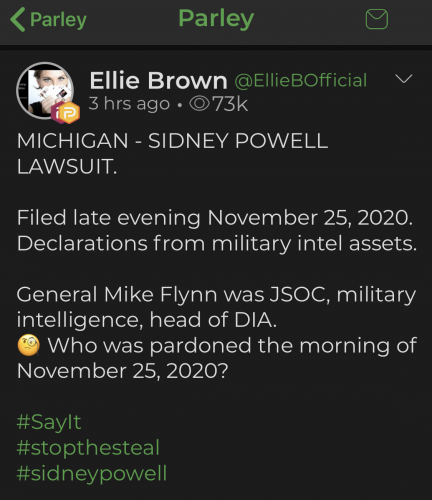This screenshot has height=500, width=432.
Task: Open the #SayIt hashtag
Action: (49, 422)
